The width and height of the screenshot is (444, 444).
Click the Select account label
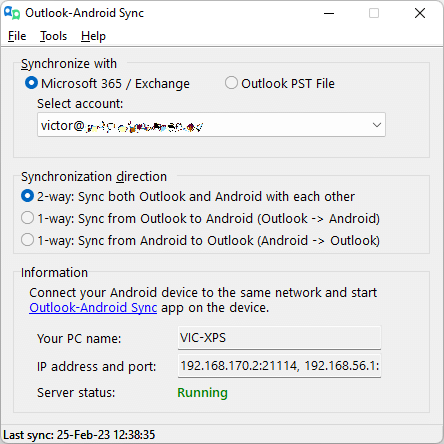(x=80, y=104)
